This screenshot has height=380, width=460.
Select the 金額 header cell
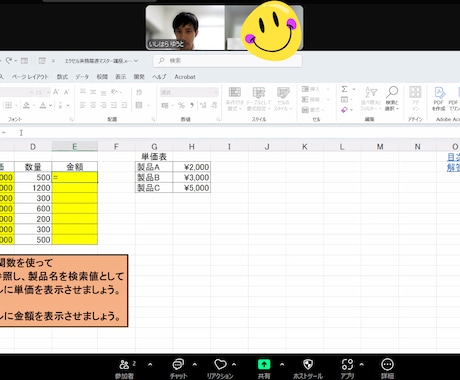point(75,167)
